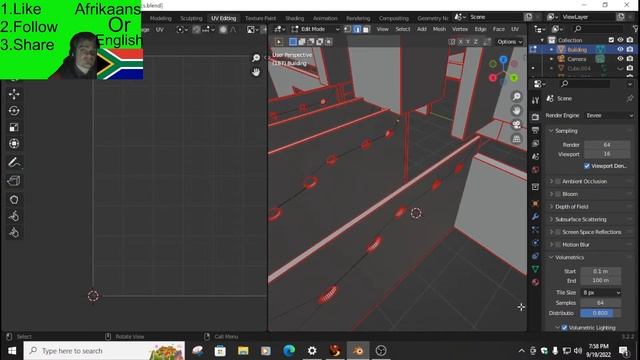Click the Volumetrics Start field 0.1 m
The width and height of the screenshot is (640, 360).
pos(600,271)
